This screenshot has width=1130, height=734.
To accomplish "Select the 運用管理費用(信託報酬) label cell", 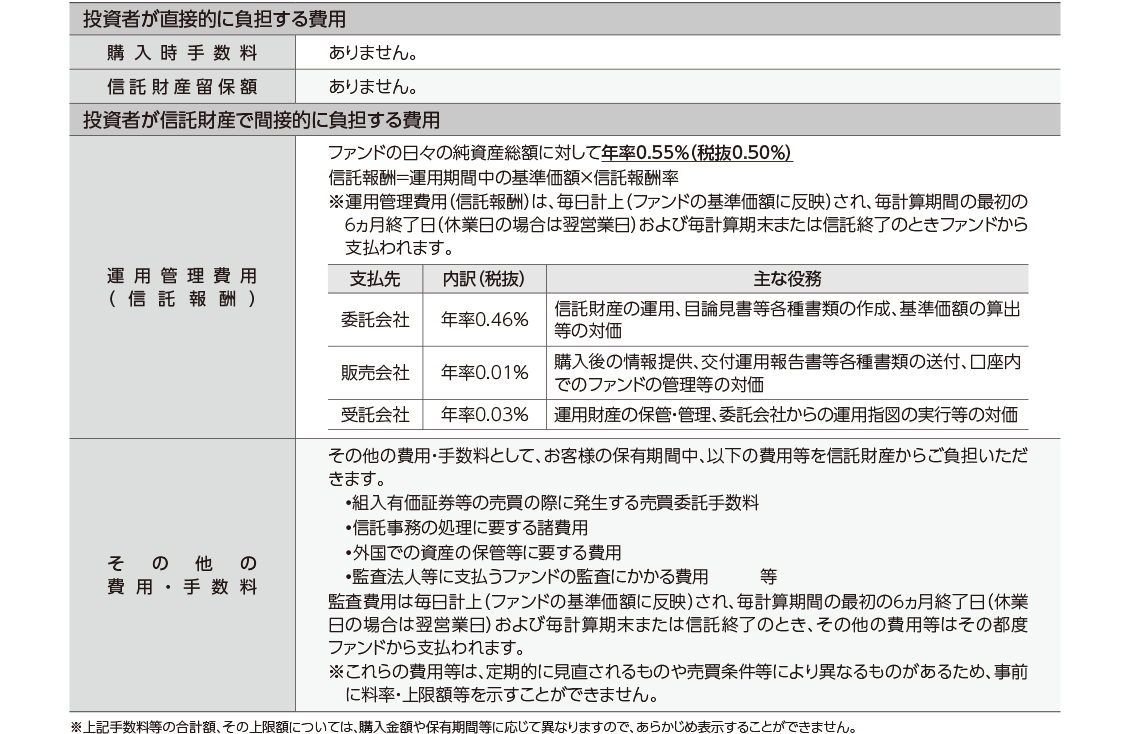I will coord(182,286).
